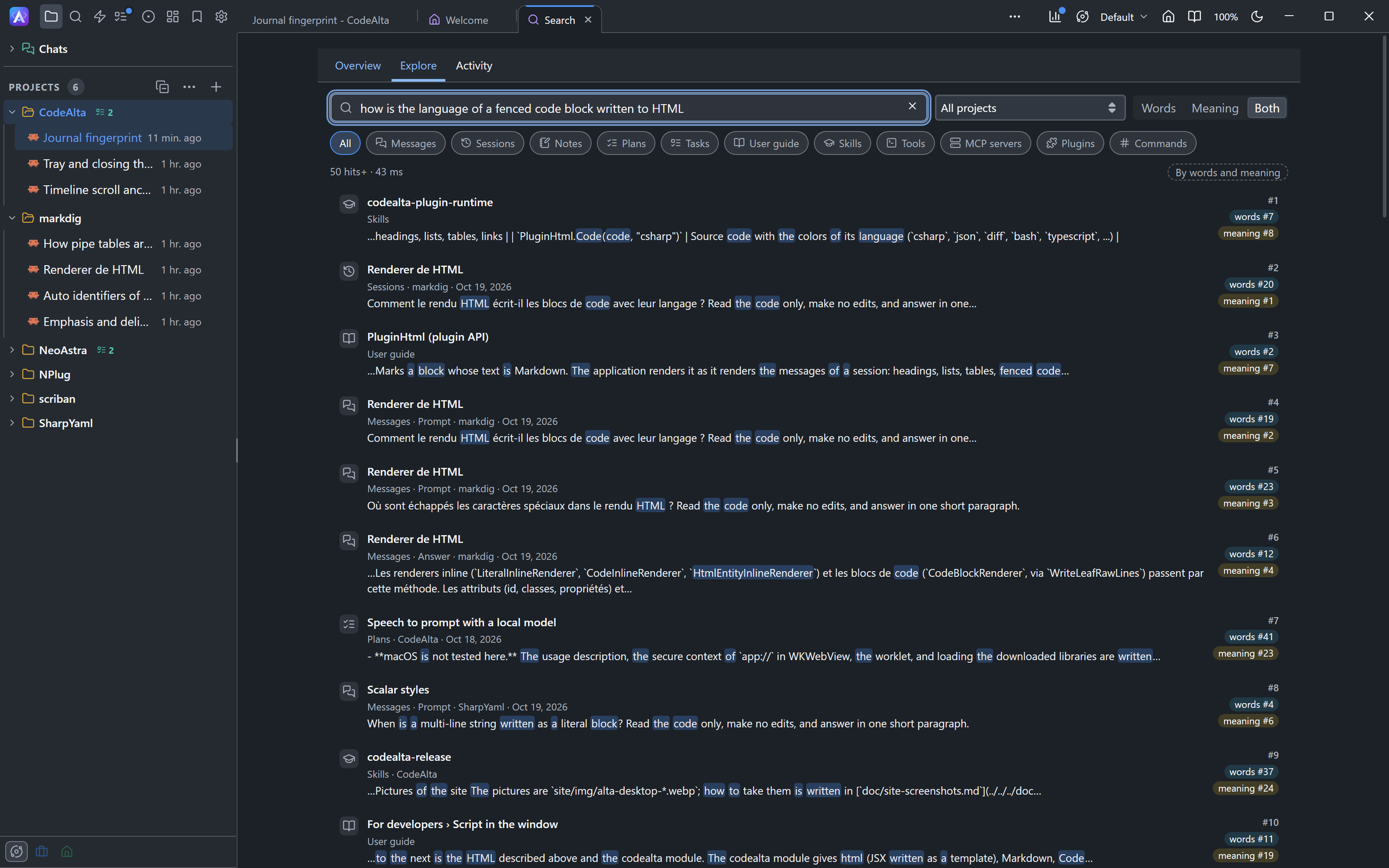Open the Tray and closing session in sidebar
This screenshot has width=1389, height=868.
(124, 164)
